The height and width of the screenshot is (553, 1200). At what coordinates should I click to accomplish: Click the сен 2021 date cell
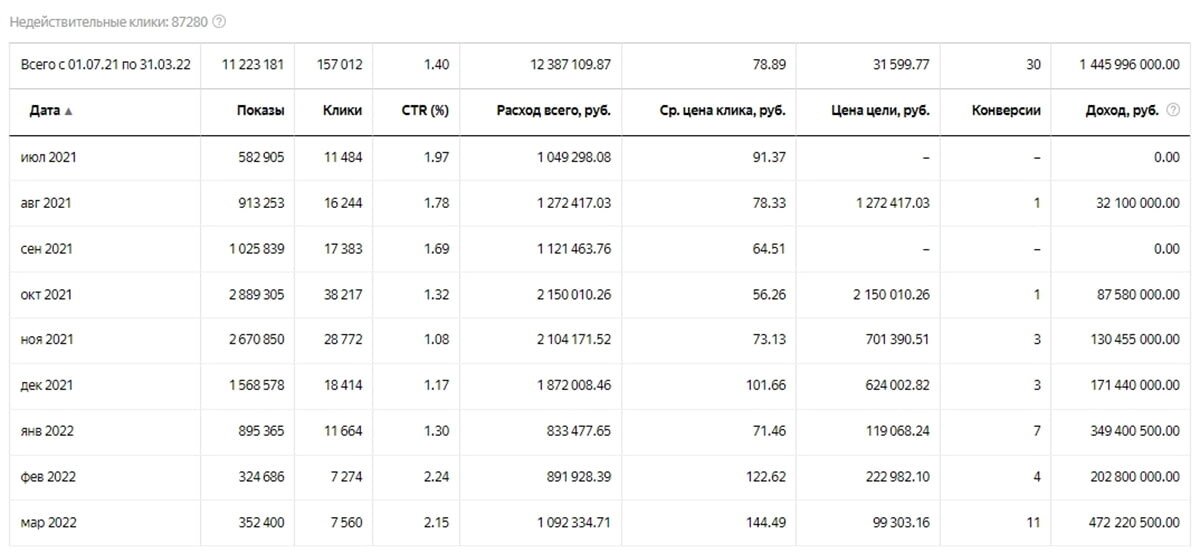46,249
